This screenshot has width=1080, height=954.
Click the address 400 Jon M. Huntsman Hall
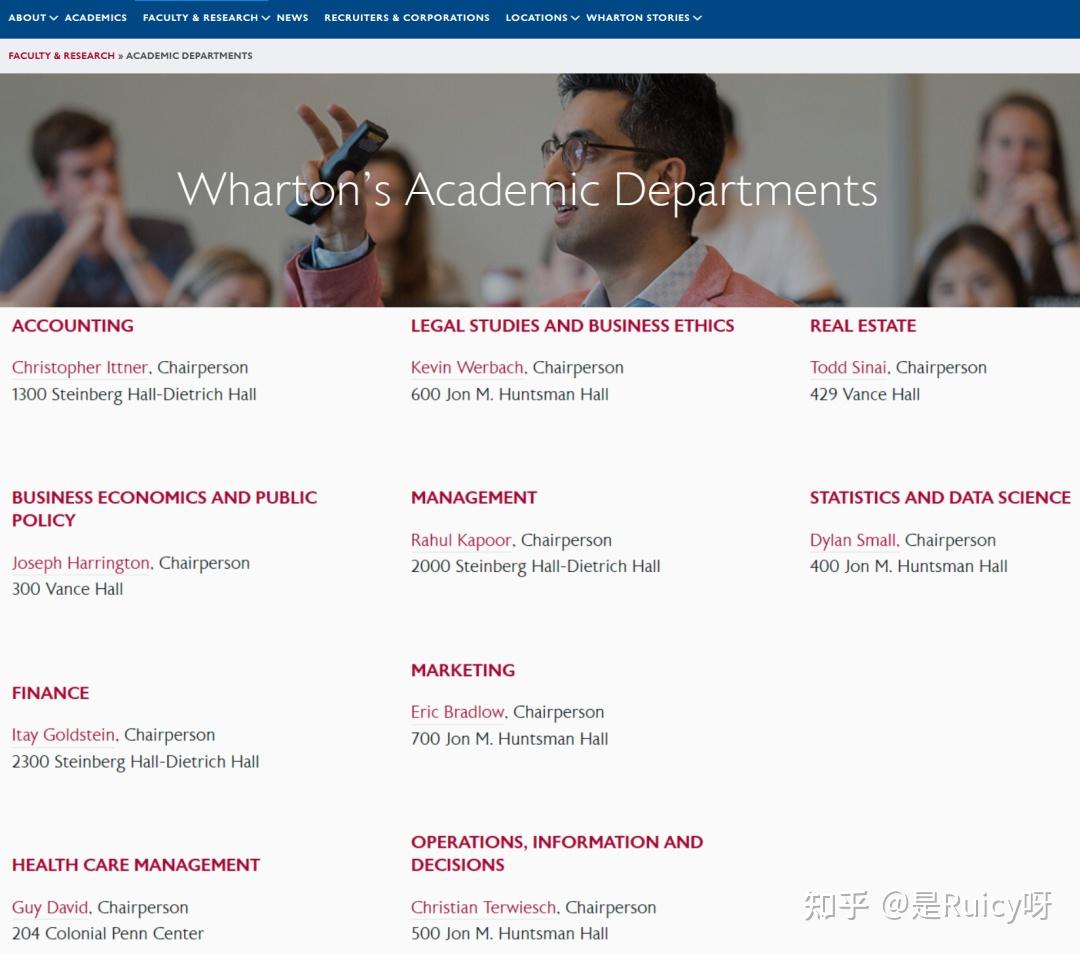908,566
